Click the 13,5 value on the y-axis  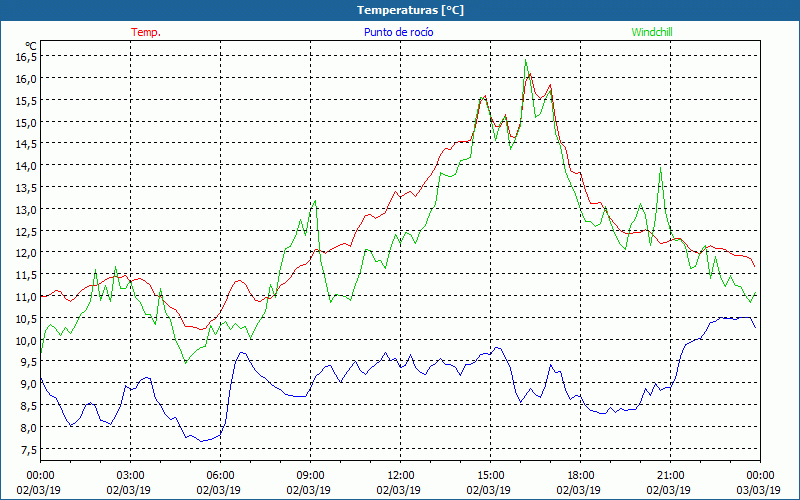coord(26,187)
